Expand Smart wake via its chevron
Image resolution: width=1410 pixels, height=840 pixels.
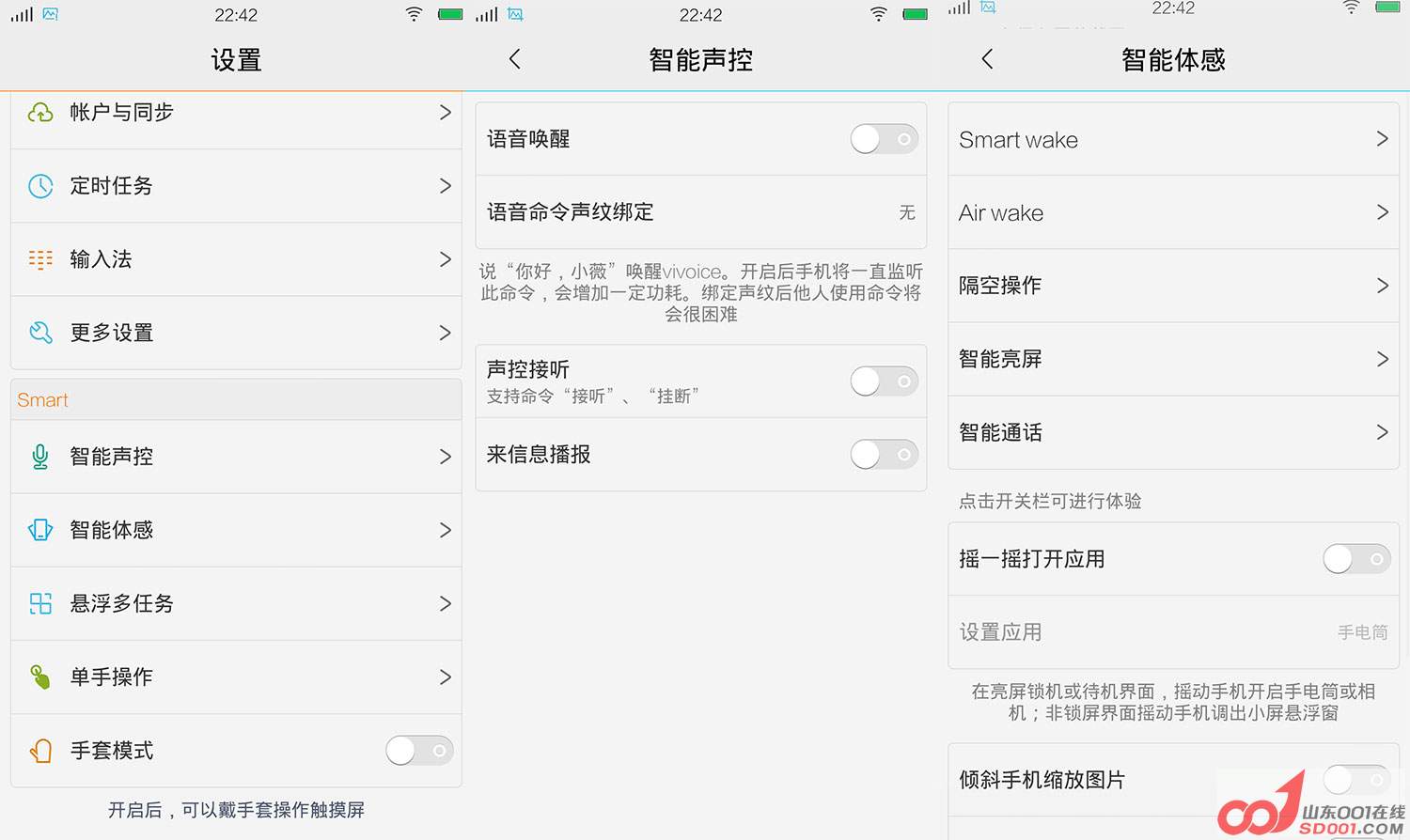[x=1382, y=139]
